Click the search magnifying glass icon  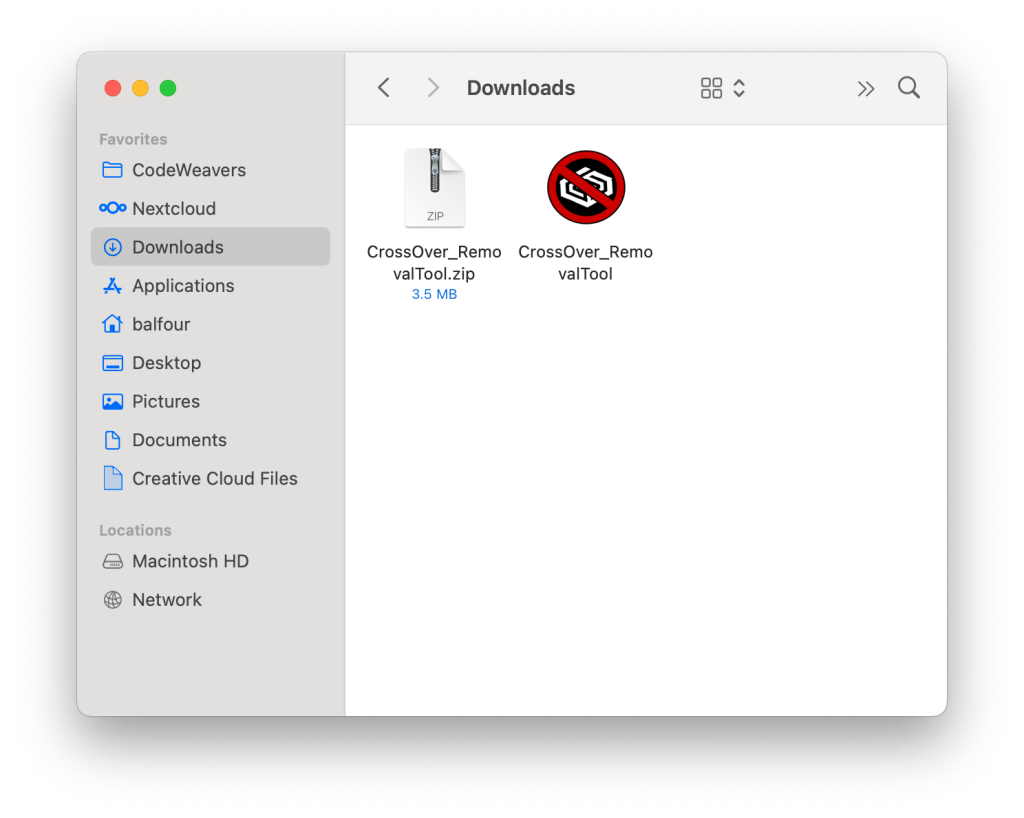click(908, 88)
